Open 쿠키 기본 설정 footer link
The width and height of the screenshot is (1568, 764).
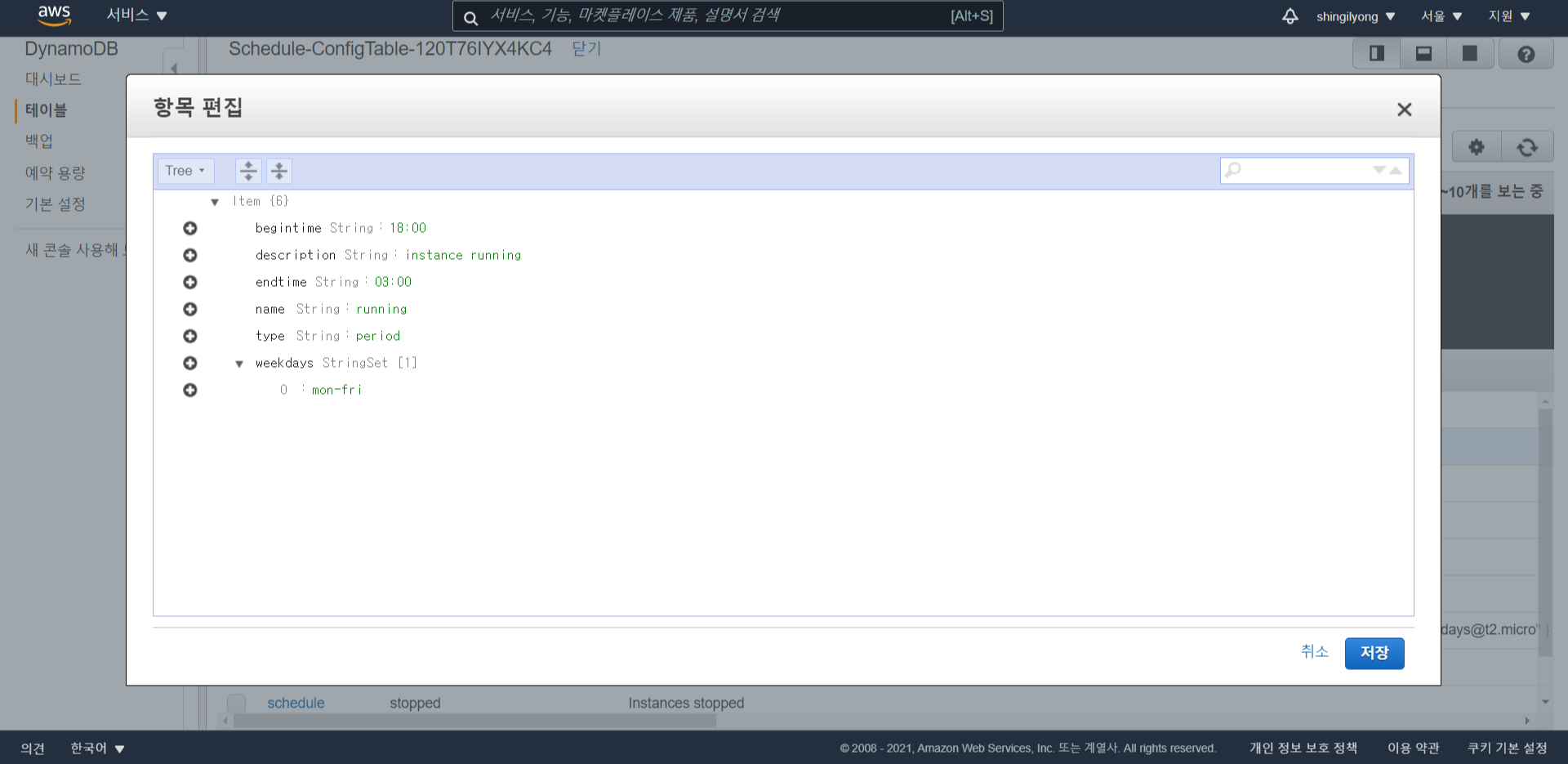tap(1508, 748)
